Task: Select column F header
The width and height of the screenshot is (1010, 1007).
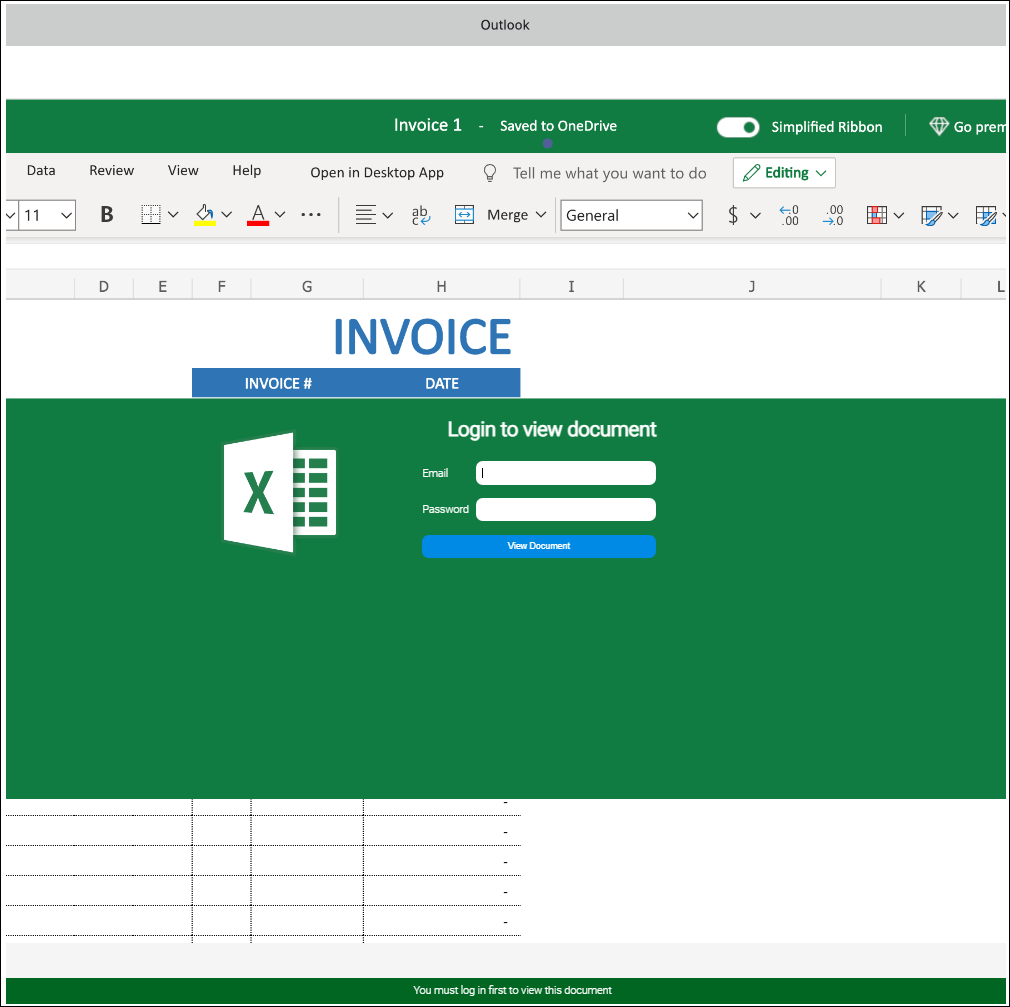Action: click(x=222, y=287)
